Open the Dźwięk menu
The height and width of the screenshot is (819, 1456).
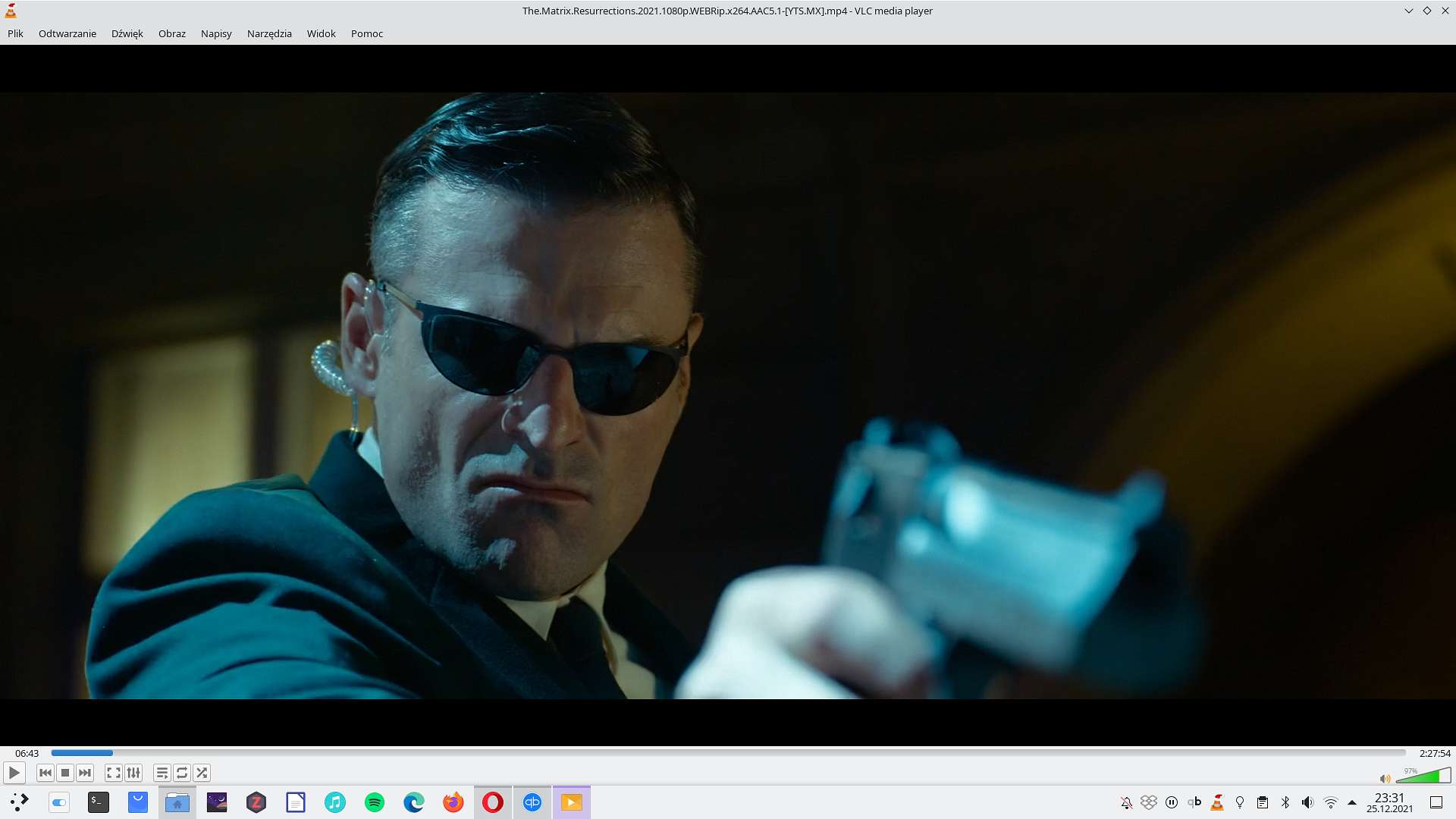click(127, 33)
